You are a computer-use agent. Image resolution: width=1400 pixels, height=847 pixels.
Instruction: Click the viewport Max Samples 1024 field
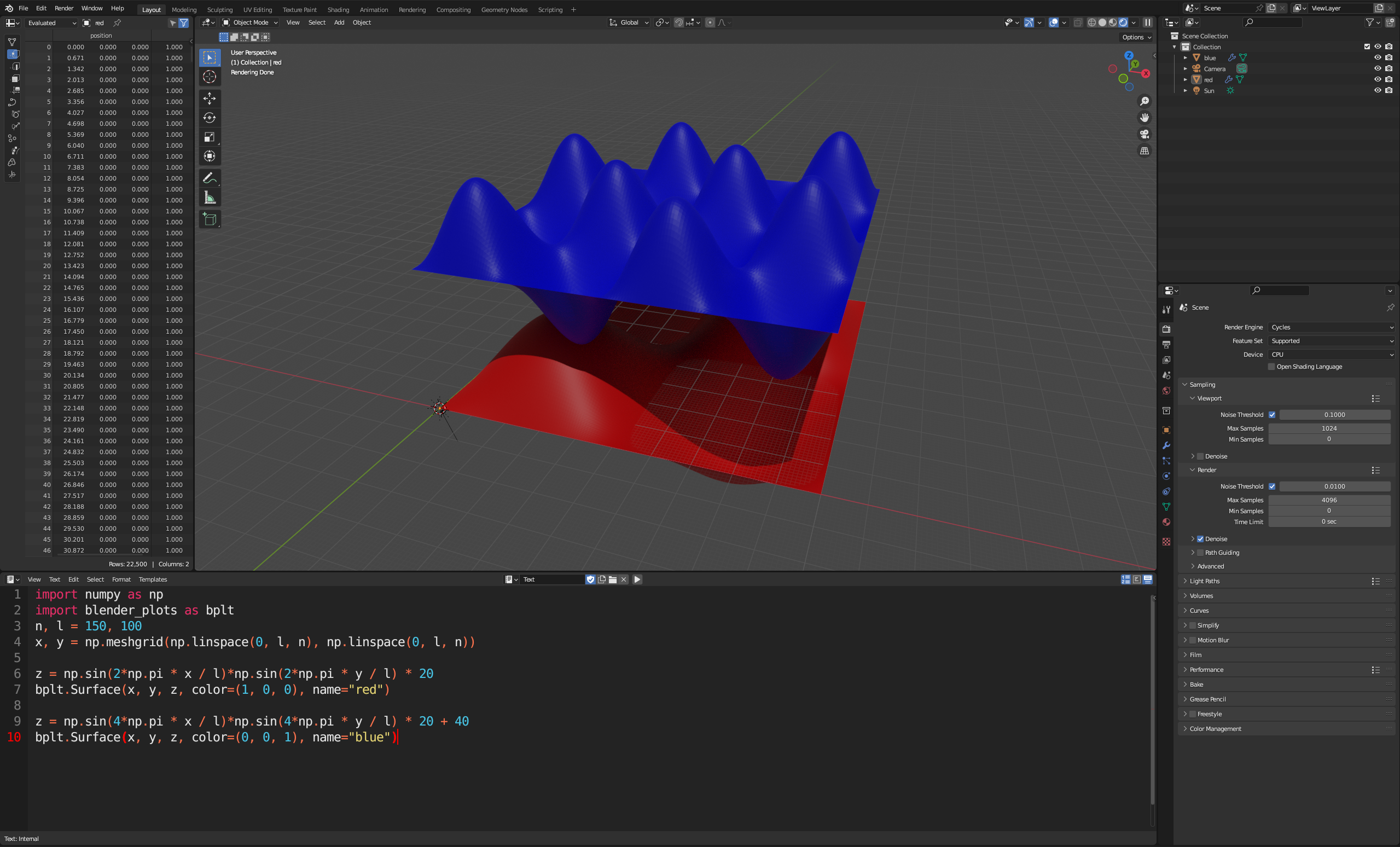coord(1328,428)
